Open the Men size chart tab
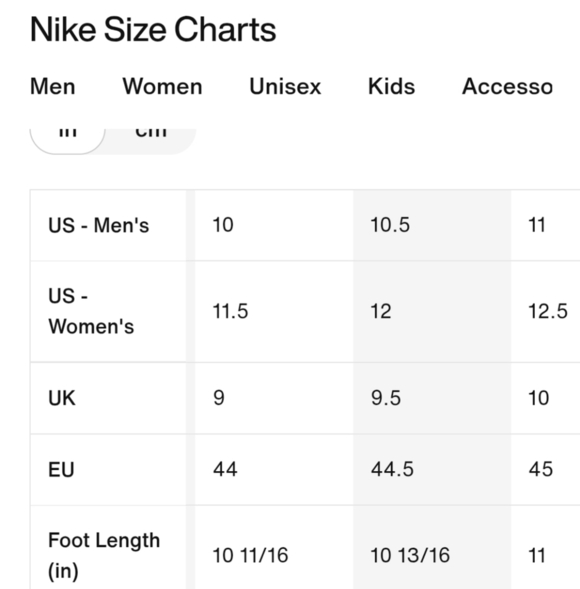This screenshot has height=589, width=580. tap(53, 87)
